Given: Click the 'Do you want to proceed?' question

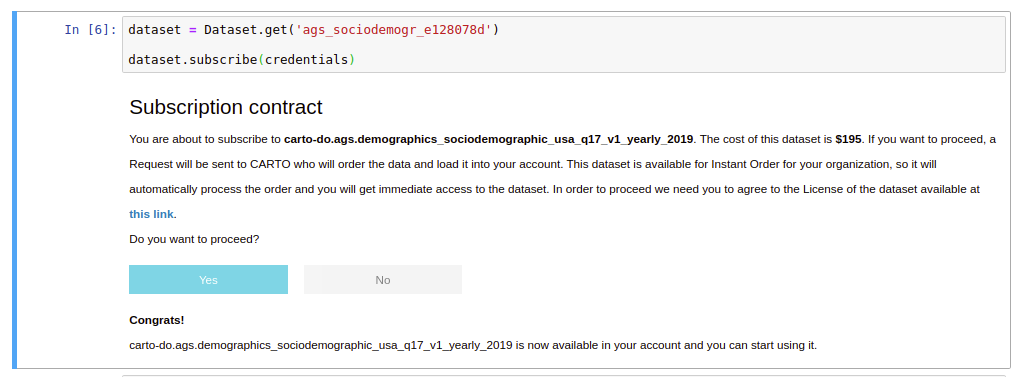Looking at the screenshot, I should [195, 239].
